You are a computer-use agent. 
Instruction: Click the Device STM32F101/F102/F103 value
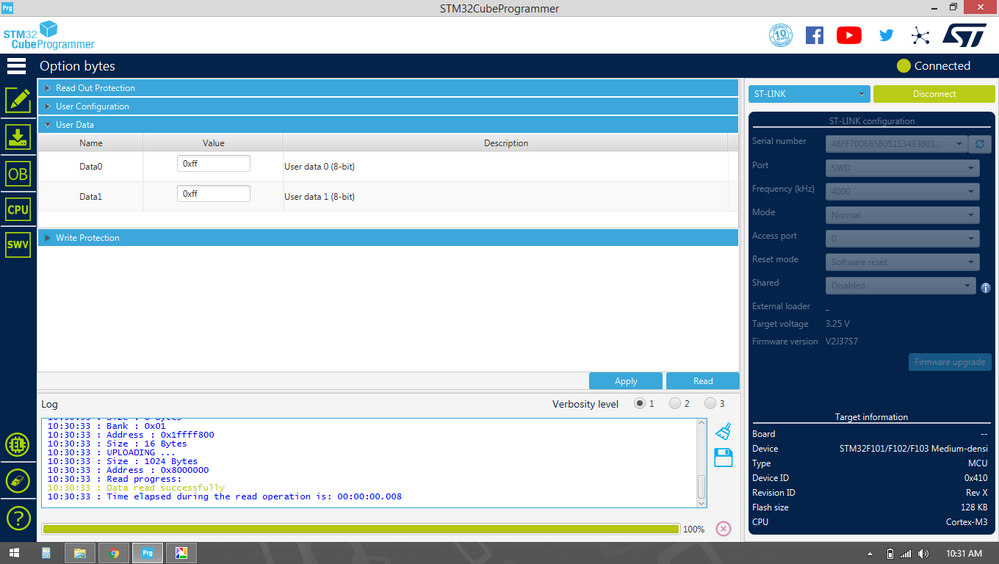point(913,449)
